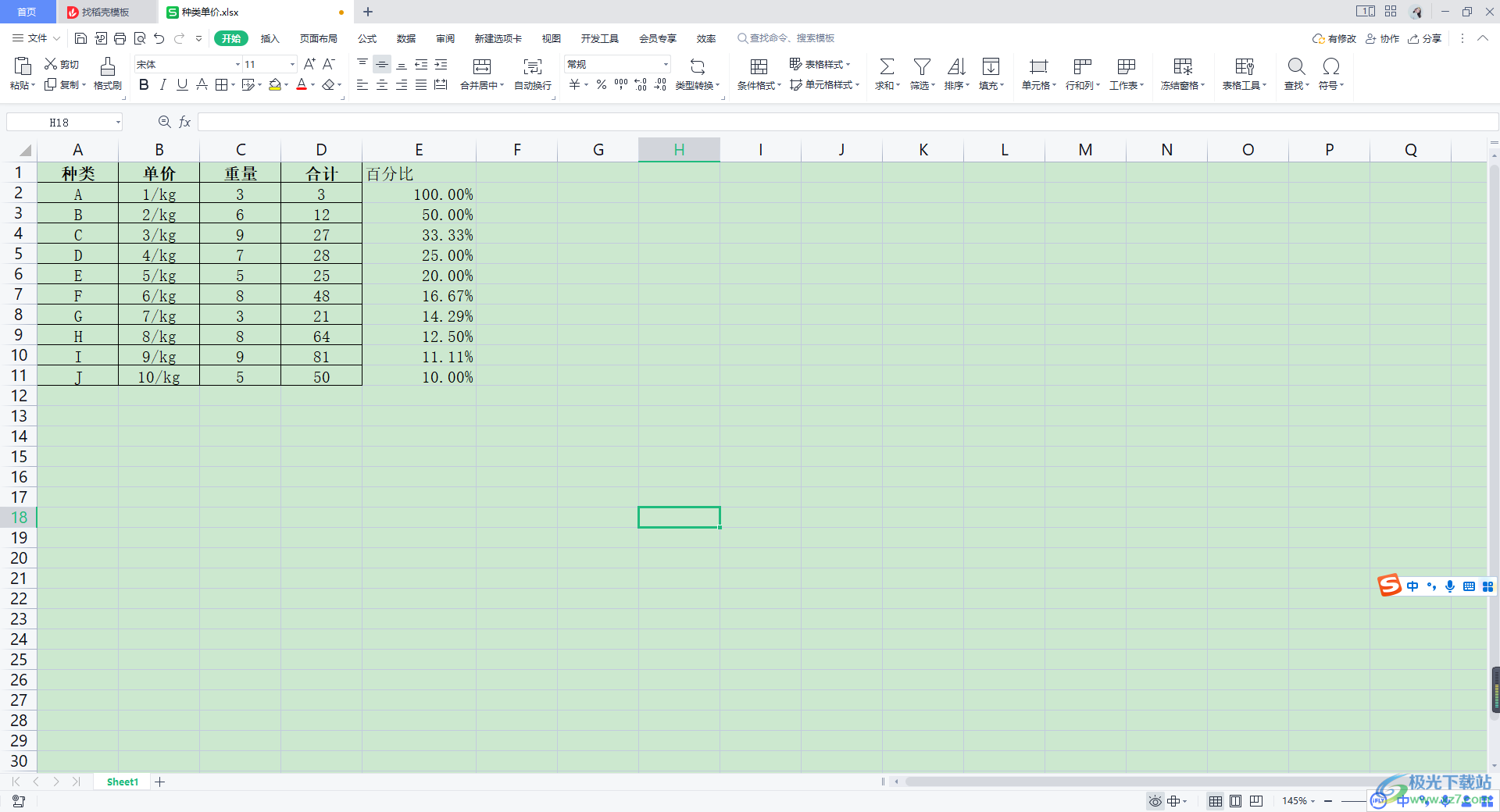Click the Find (查找) magnifier icon
Image resolution: width=1500 pixels, height=812 pixels.
tap(1296, 66)
